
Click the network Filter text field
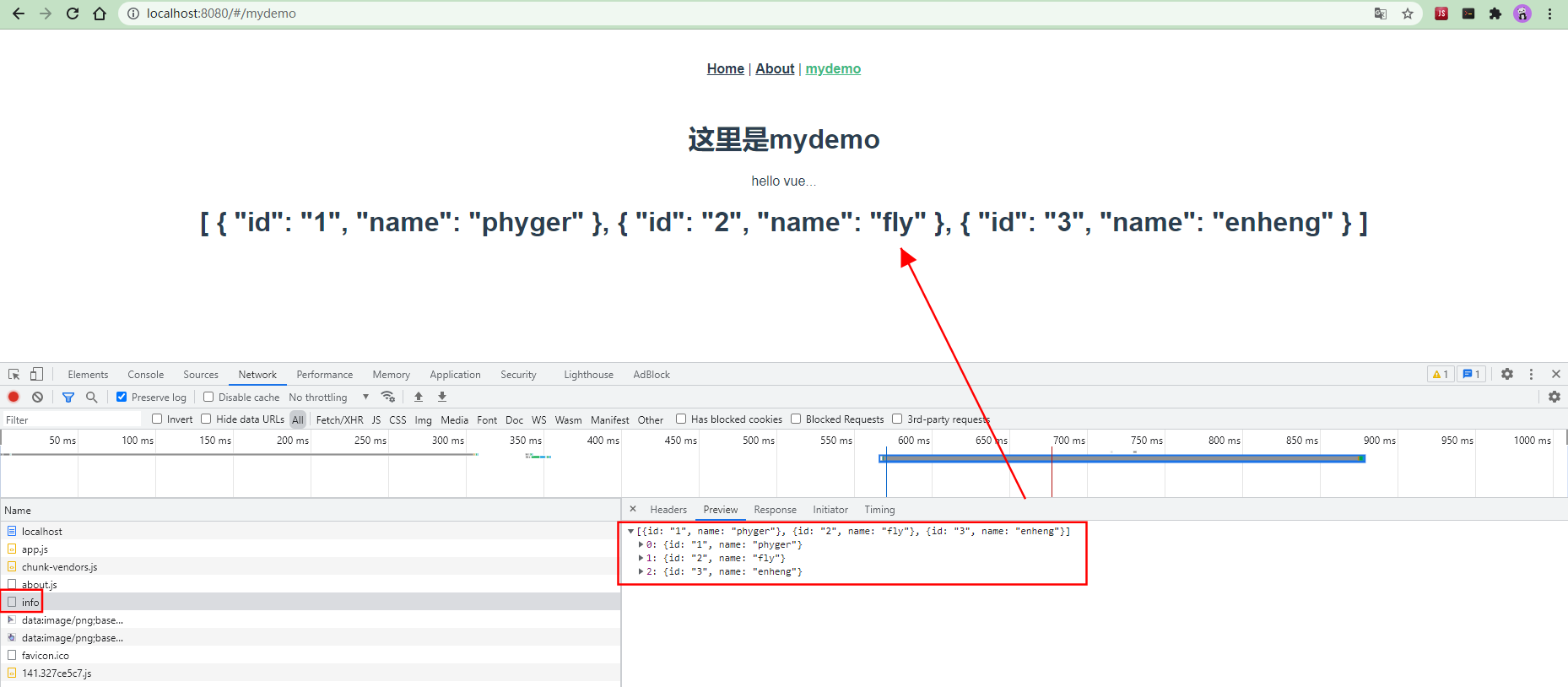pos(72,419)
